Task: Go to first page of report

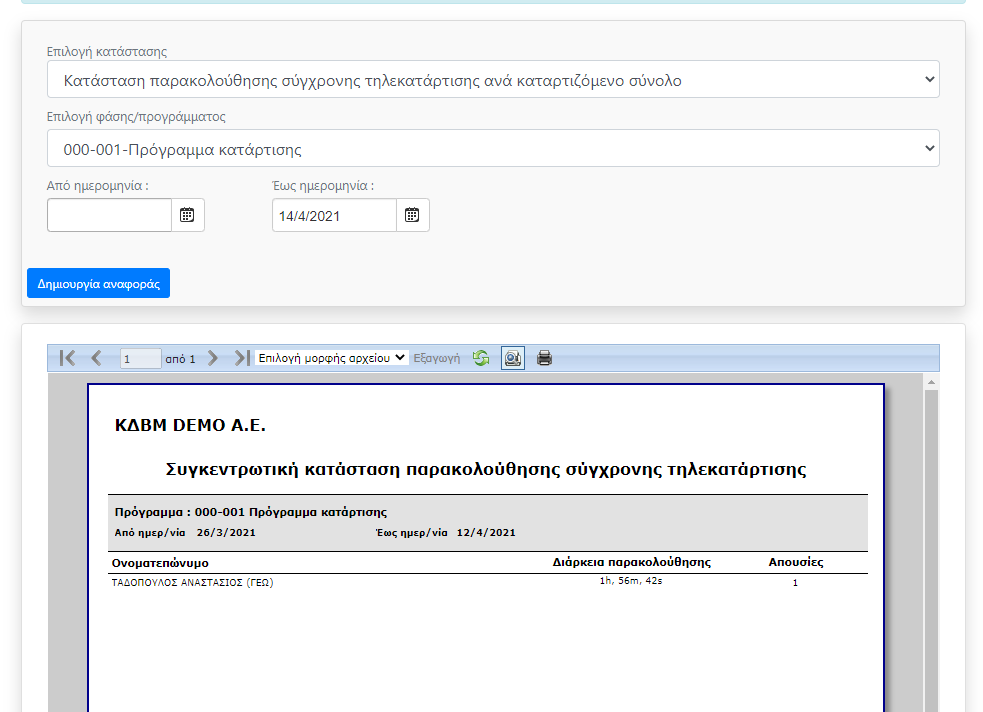Action: pyautogui.click(x=67, y=358)
